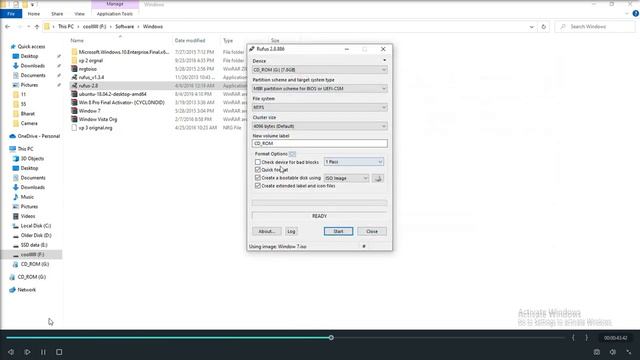Click the About... button in Rufus
This screenshot has width=640, height=360.
(x=267, y=231)
